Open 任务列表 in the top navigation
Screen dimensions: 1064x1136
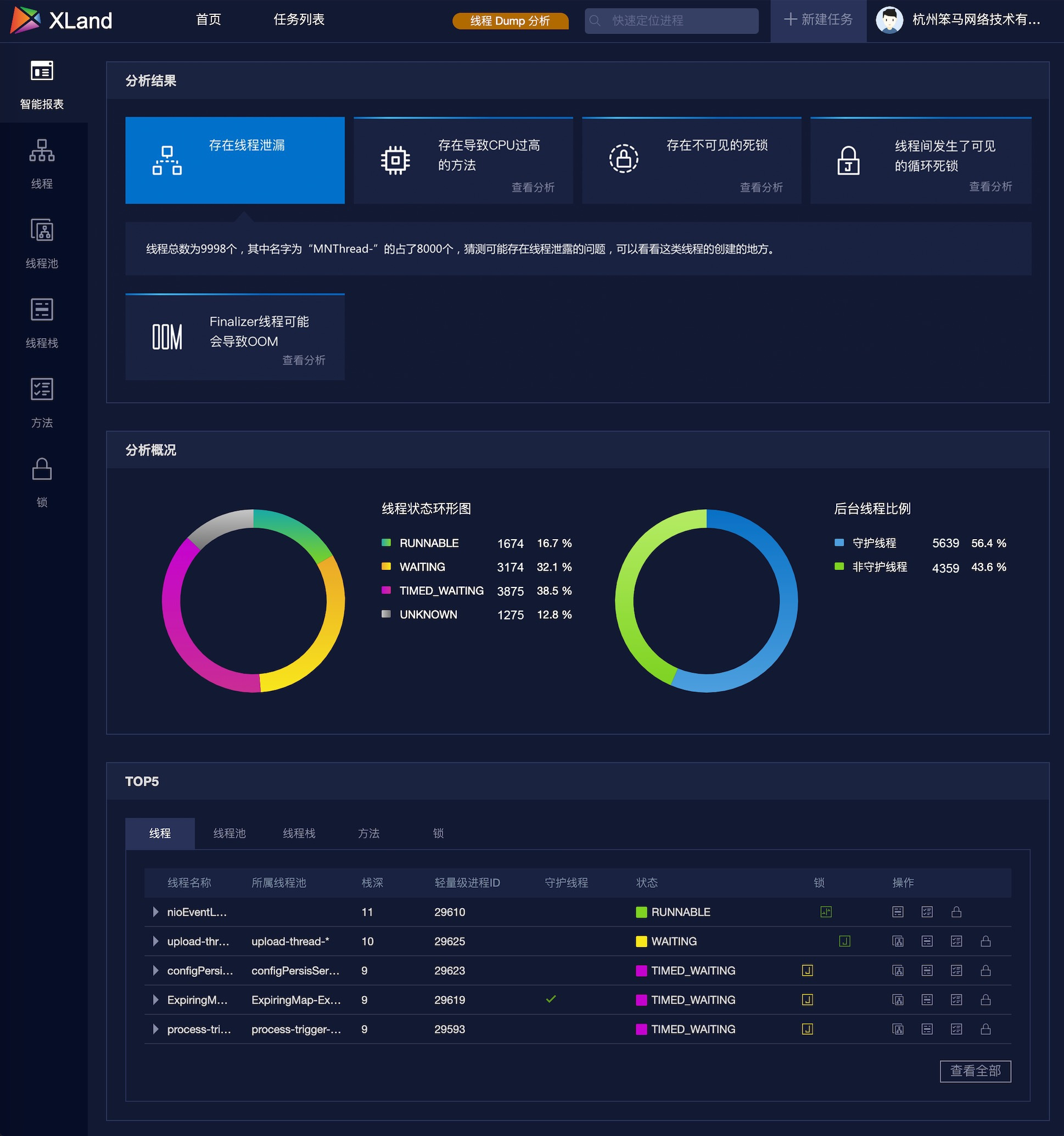coord(299,19)
